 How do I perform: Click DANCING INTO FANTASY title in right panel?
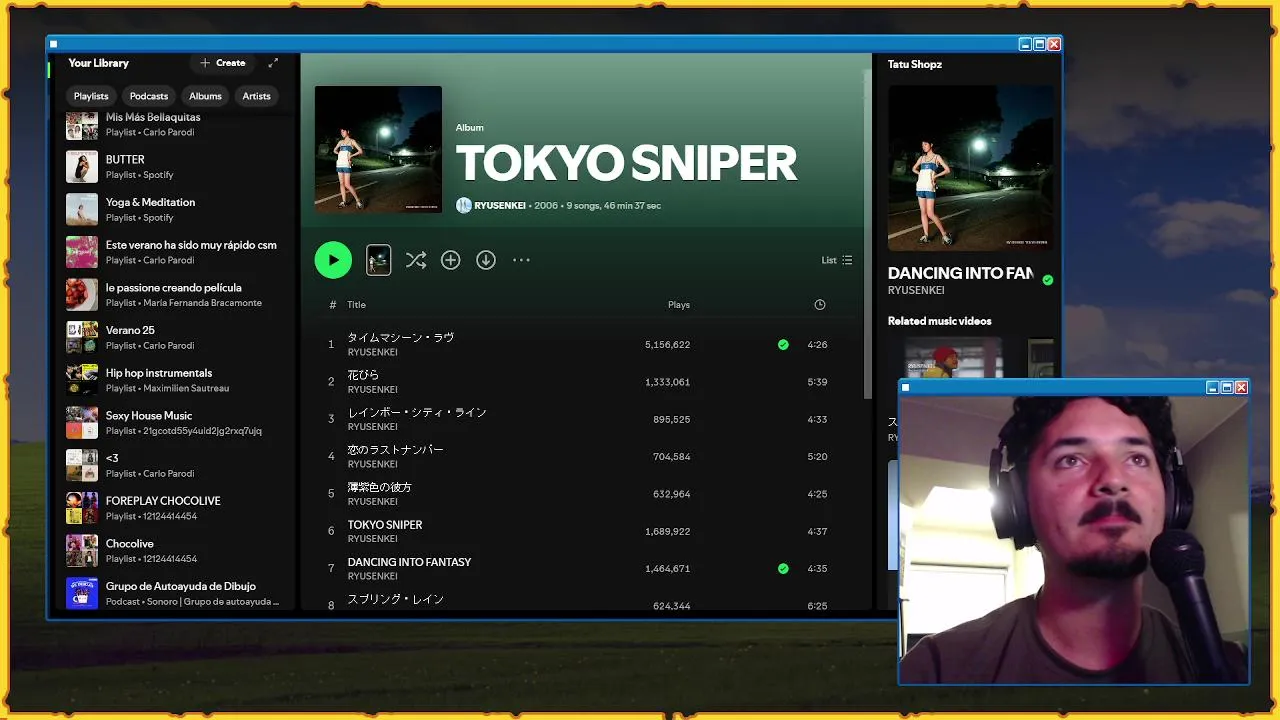coord(961,273)
